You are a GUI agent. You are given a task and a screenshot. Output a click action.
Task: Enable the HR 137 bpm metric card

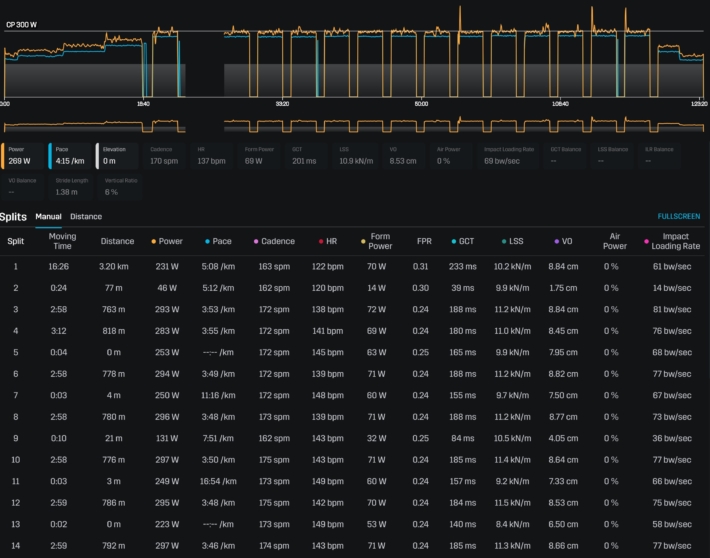click(213, 154)
